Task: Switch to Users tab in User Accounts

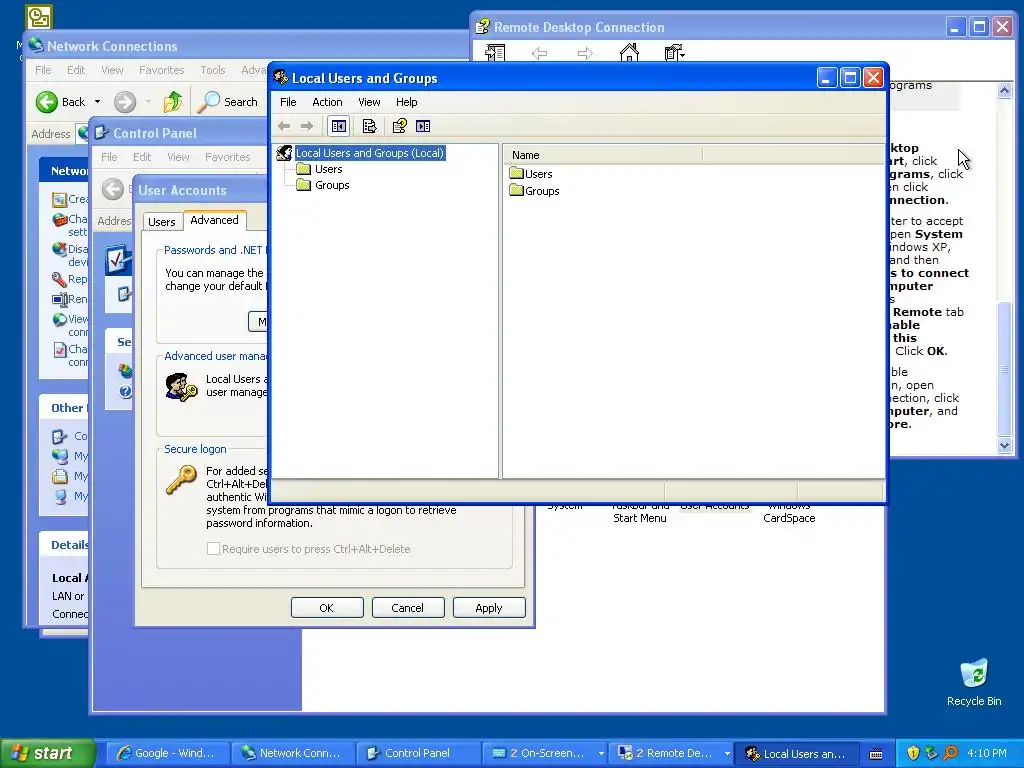Action: click(x=161, y=222)
